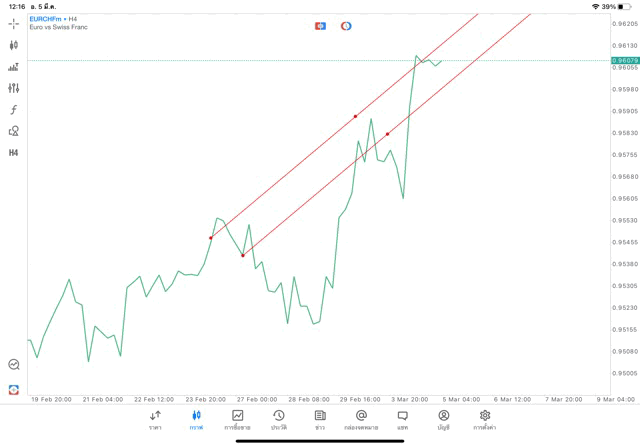Tap the red-blue circular clock icon

tap(346, 26)
